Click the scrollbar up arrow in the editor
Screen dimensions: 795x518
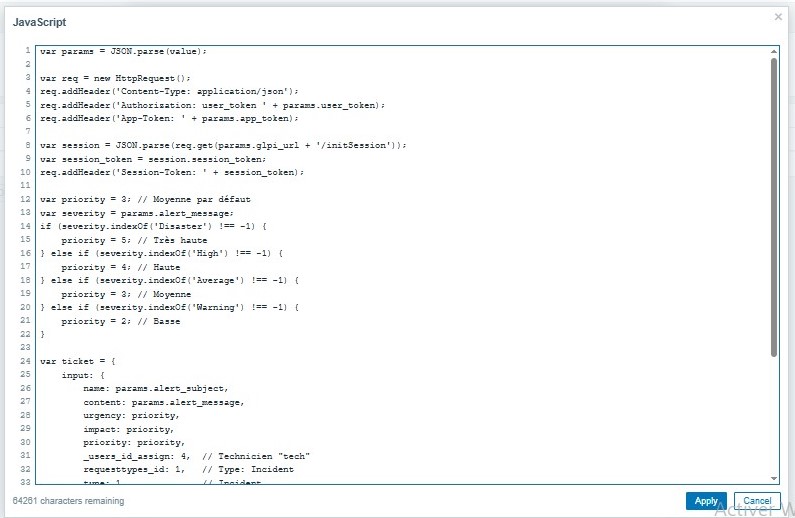click(x=774, y=51)
